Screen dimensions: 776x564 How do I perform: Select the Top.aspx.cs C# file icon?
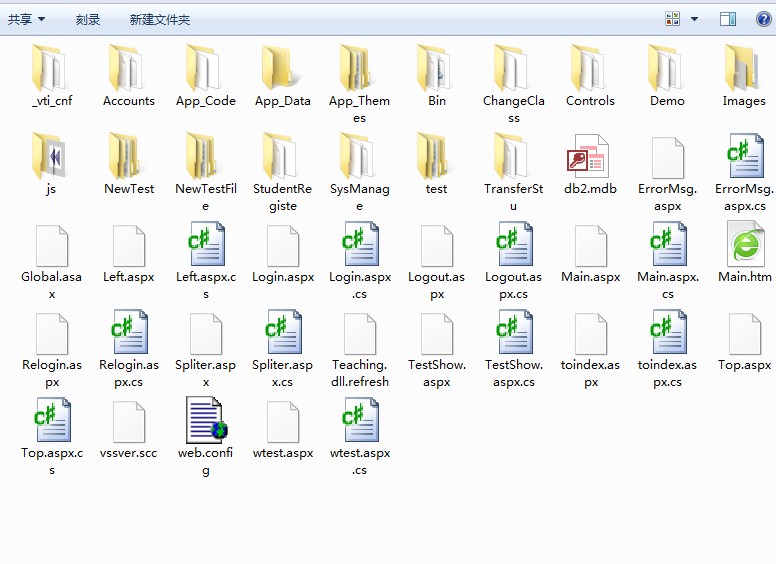(x=52, y=420)
